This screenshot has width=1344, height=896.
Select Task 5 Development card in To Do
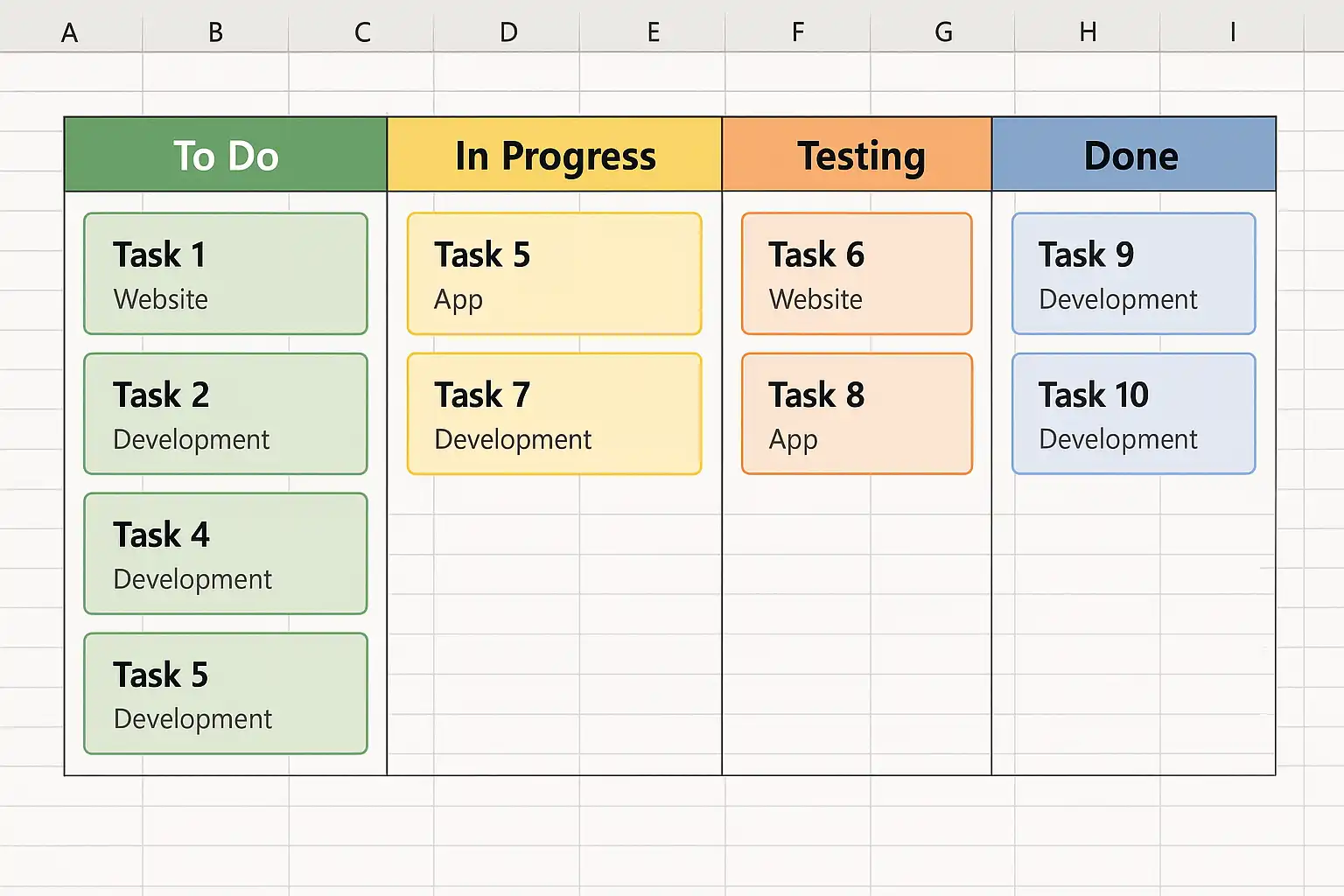point(226,694)
